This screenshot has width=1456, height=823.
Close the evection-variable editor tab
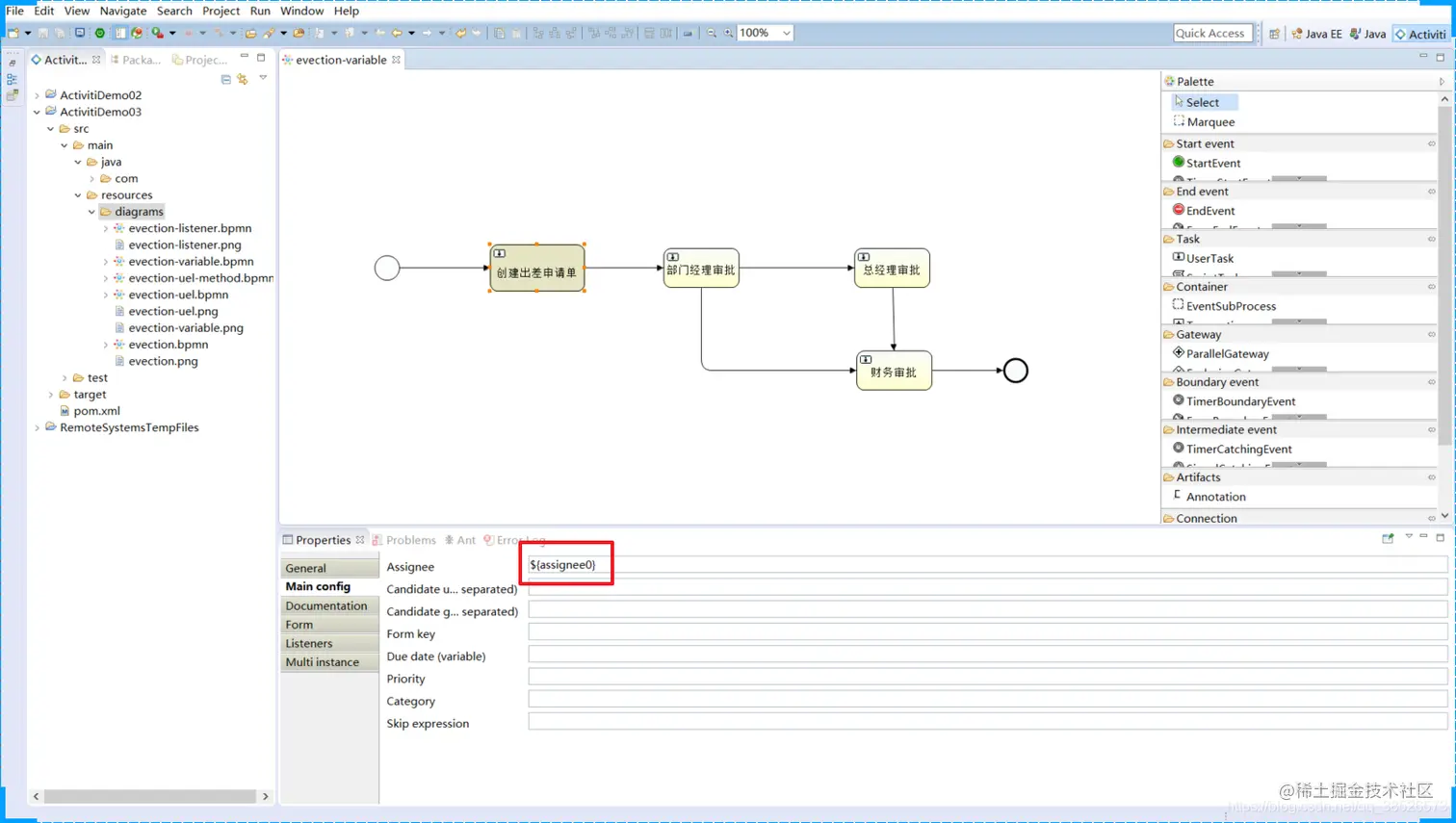[x=396, y=60]
